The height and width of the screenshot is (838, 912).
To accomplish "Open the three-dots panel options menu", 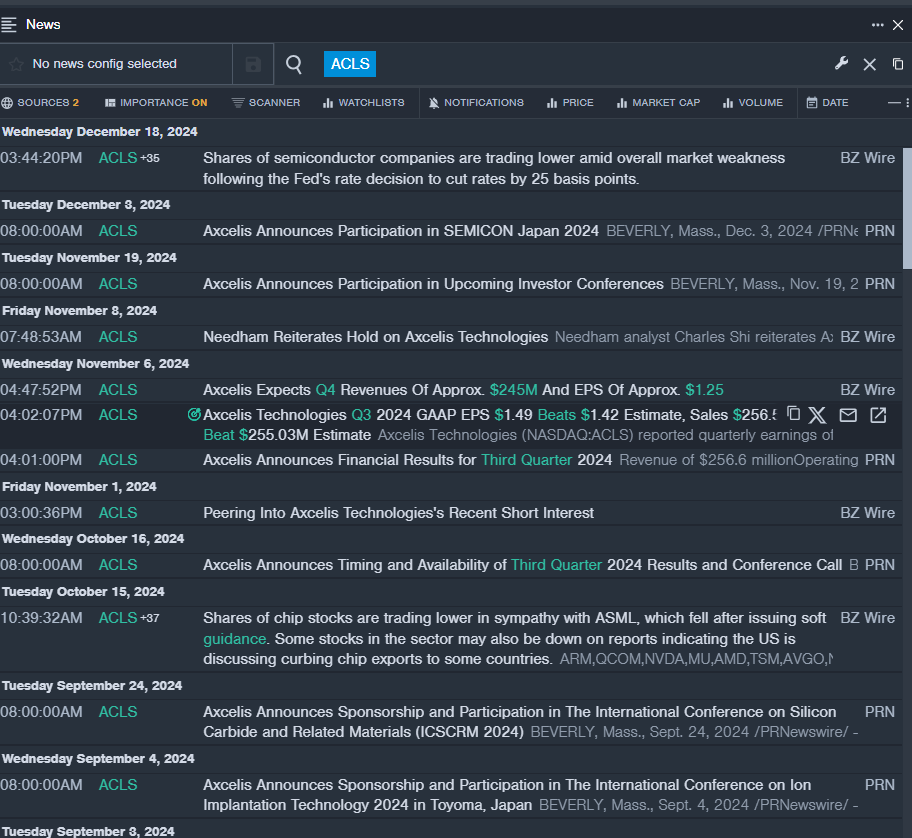I will pos(877,25).
